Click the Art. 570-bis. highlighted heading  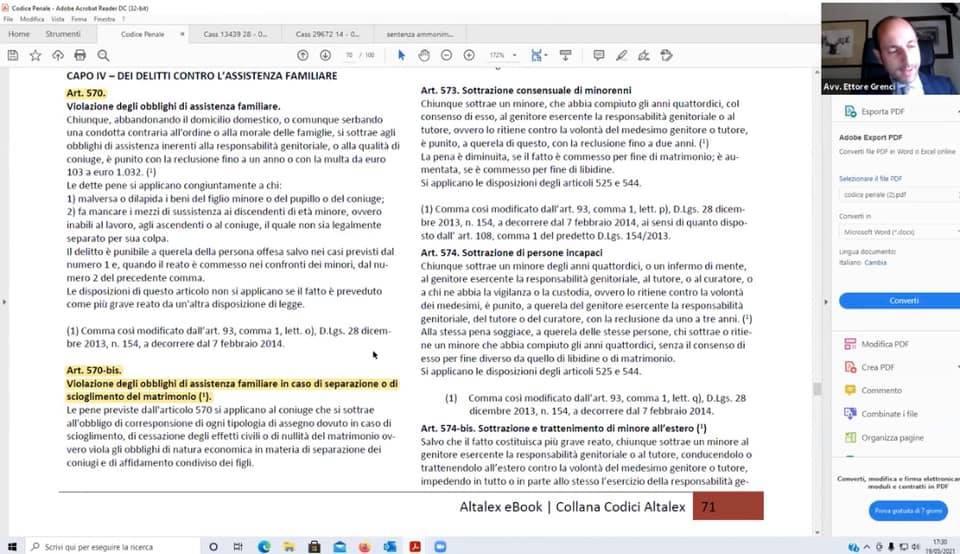[94, 370]
